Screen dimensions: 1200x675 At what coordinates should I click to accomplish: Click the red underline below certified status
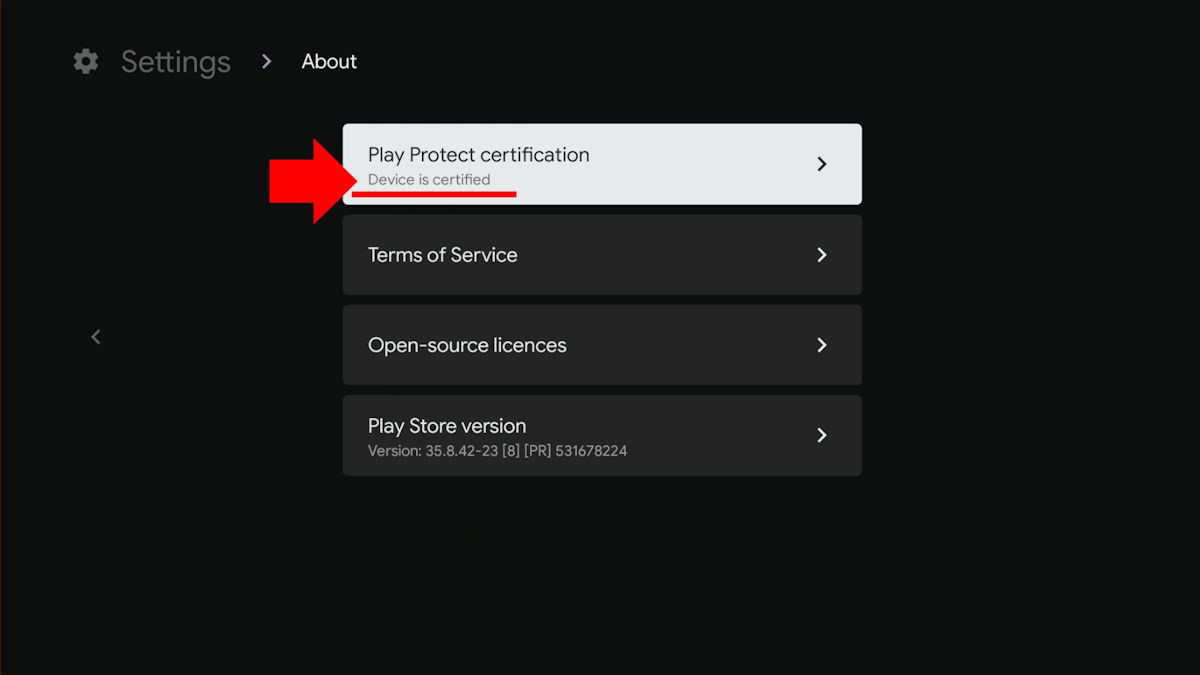click(434, 194)
